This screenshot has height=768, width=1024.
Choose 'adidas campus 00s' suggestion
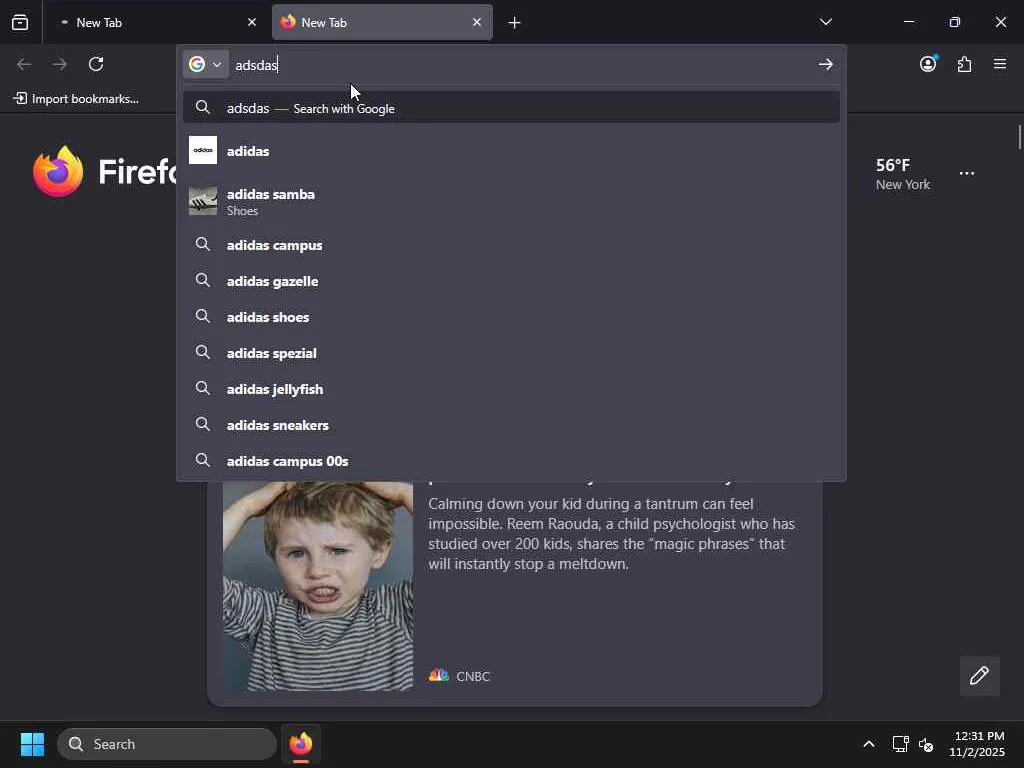click(x=511, y=461)
